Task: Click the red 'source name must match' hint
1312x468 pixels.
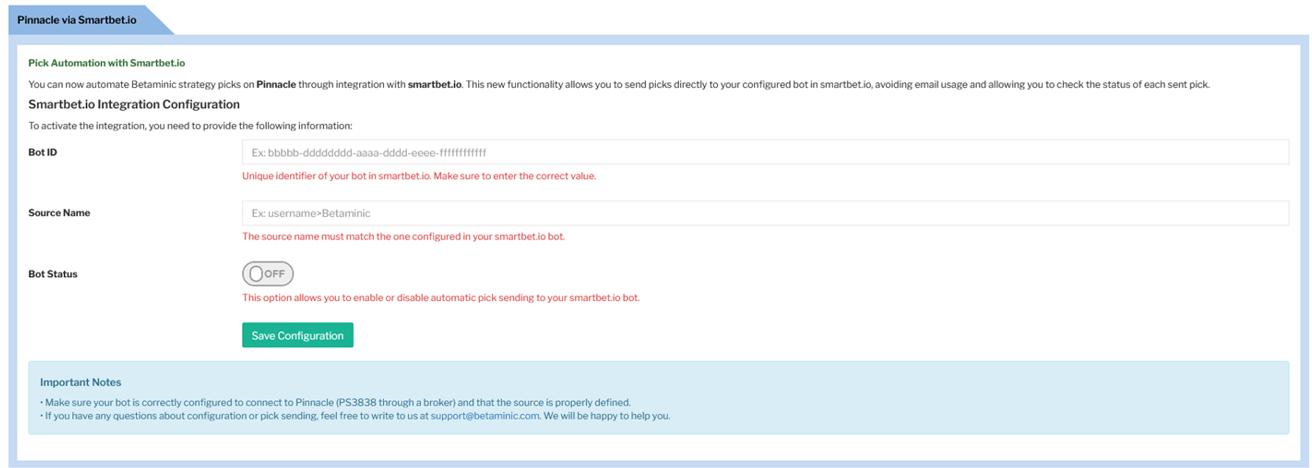Action: (410, 237)
